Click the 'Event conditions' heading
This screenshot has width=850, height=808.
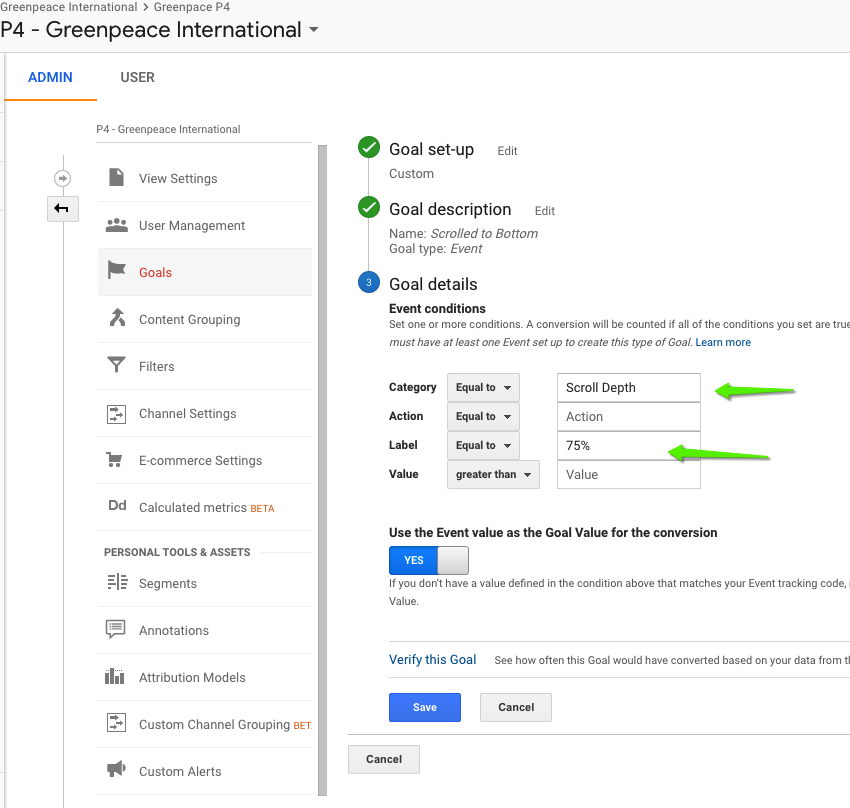(x=437, y=308)
